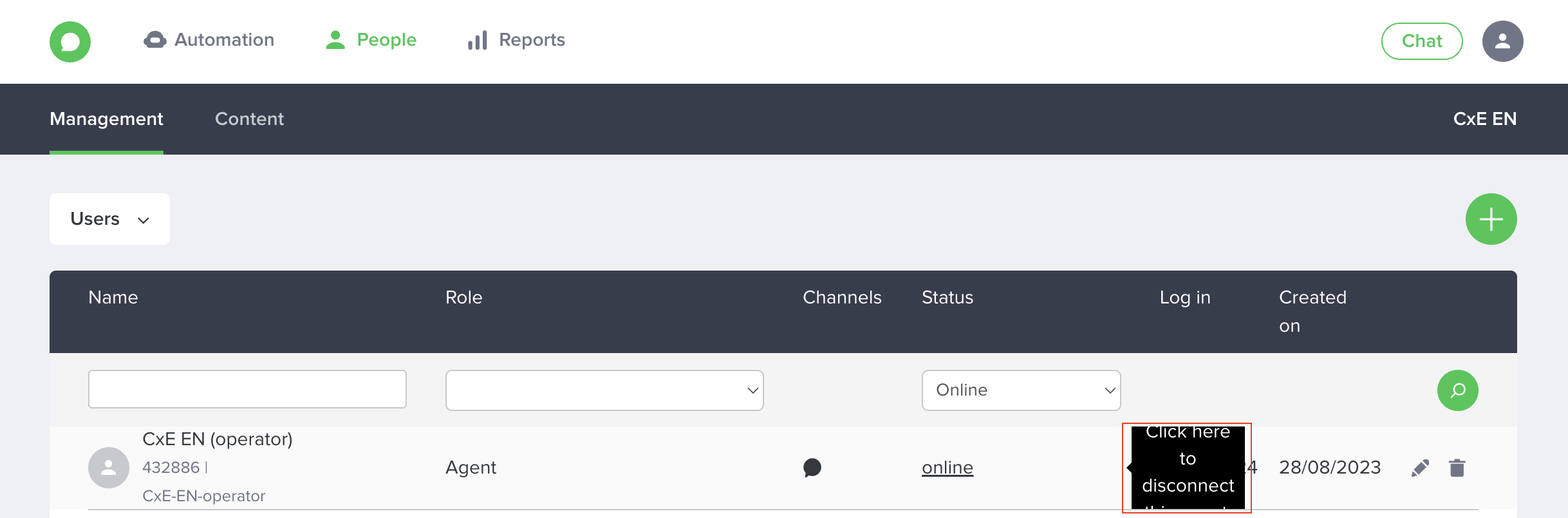
Task: Open the Automation menu
Action: pyautogui.click(x=209, y=40)
